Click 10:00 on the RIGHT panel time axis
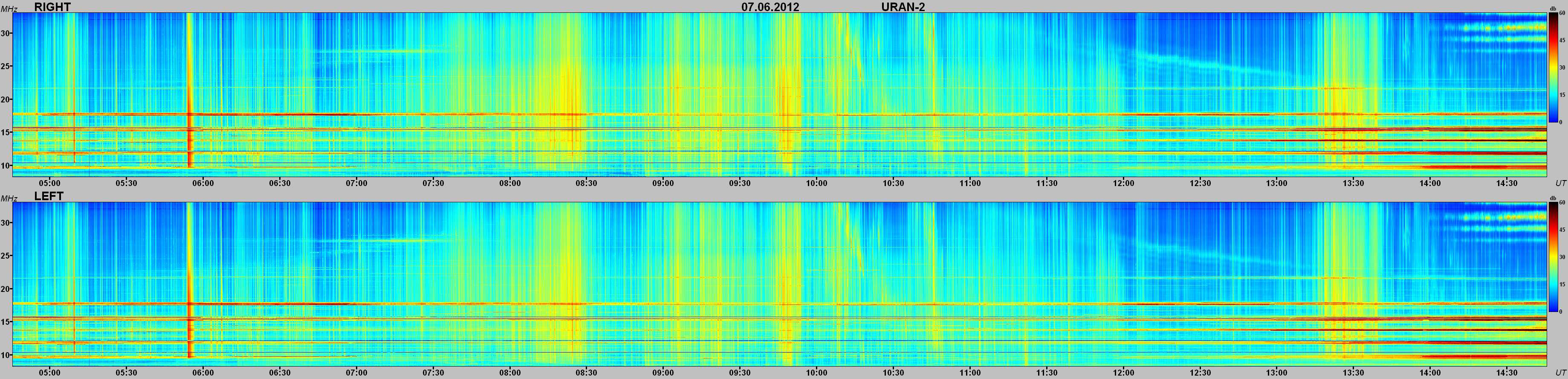1568x379 pixels. coord(816,183)
